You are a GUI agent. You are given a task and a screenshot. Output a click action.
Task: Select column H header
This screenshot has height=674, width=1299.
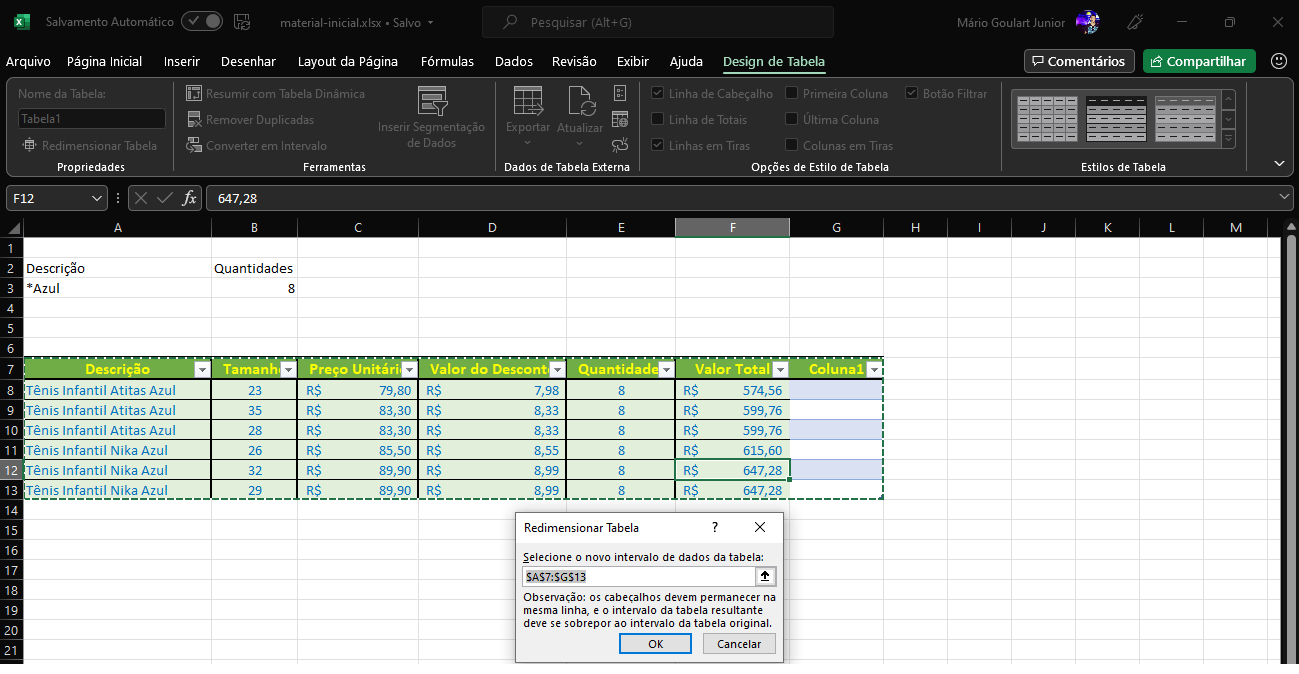click(x=915, y=228)
